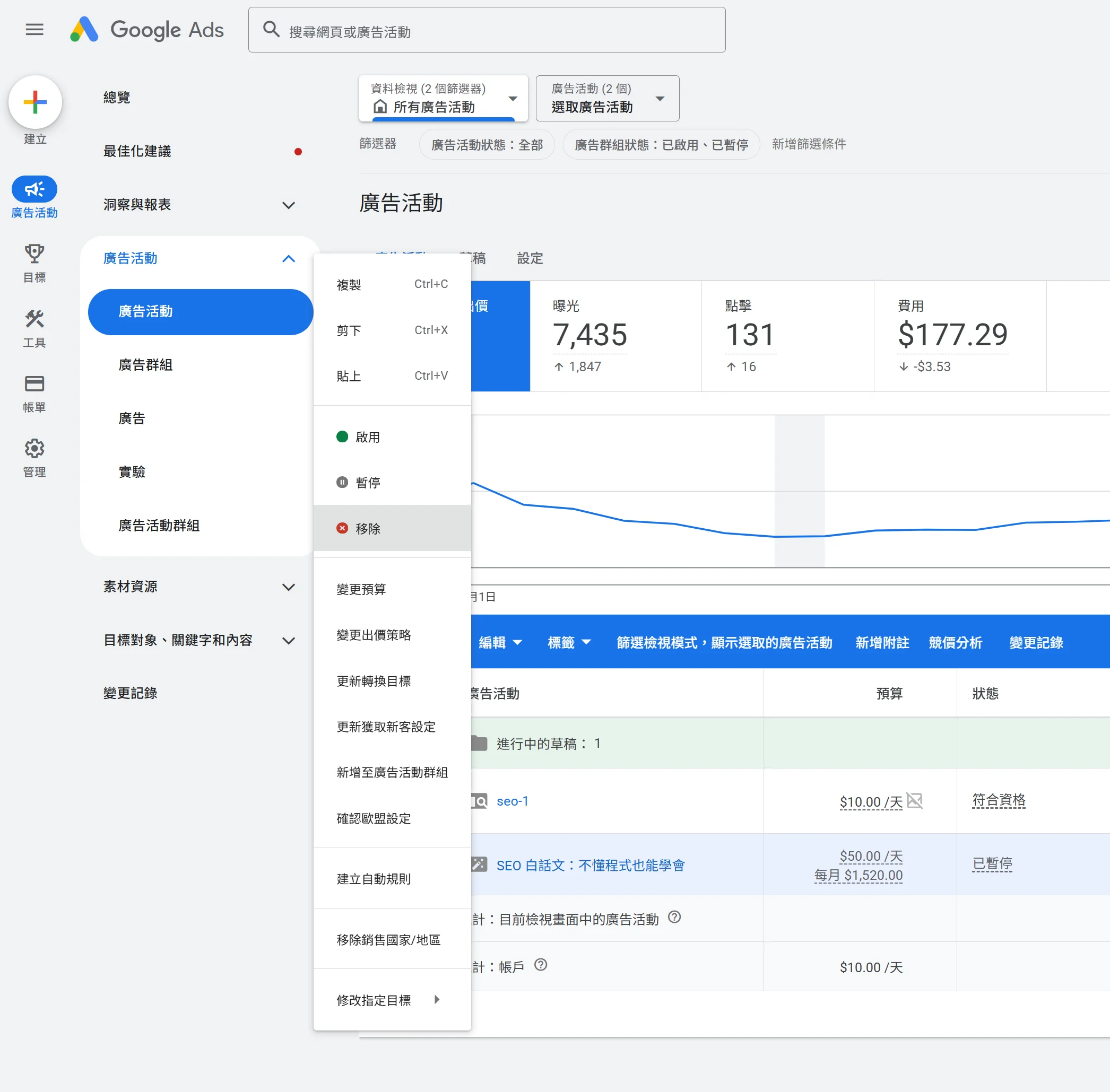1110x1092 pixels.
Task: Click red 移除 remove icon
Action: tap(342, 528)
